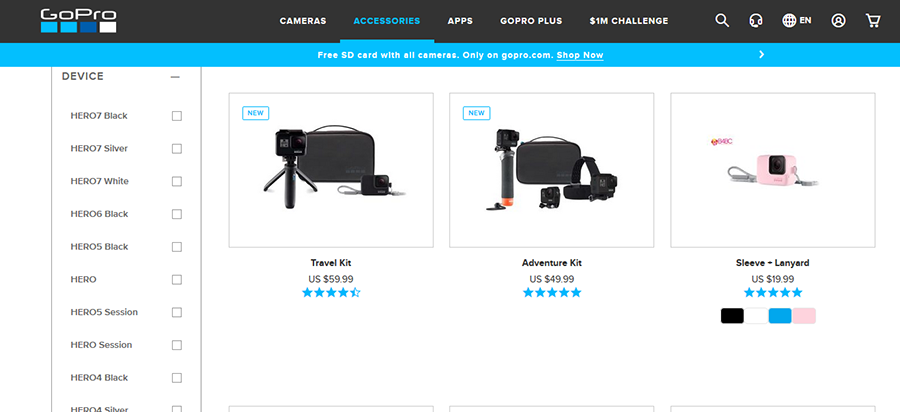Collapse the DEVICE filter section
This screenshot has height=412, width=900.
(x=175, y=77)
